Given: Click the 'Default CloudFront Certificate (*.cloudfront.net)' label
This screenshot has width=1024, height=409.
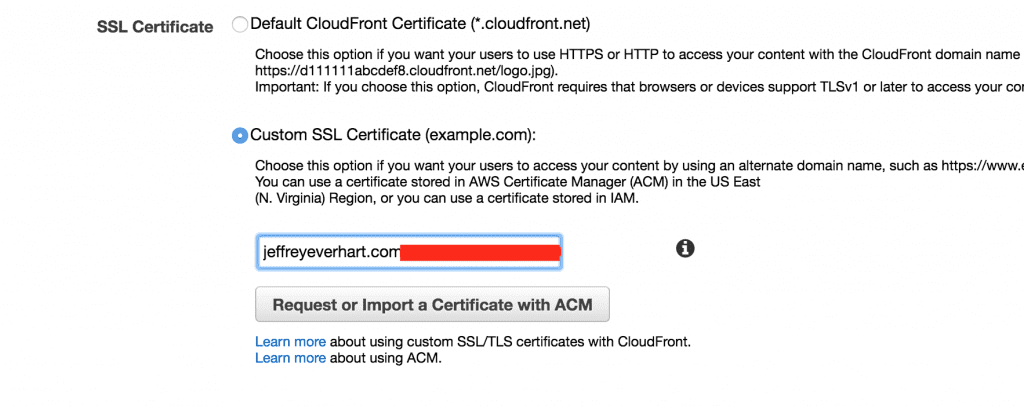Looking at the screenshot, I should 421,25.
